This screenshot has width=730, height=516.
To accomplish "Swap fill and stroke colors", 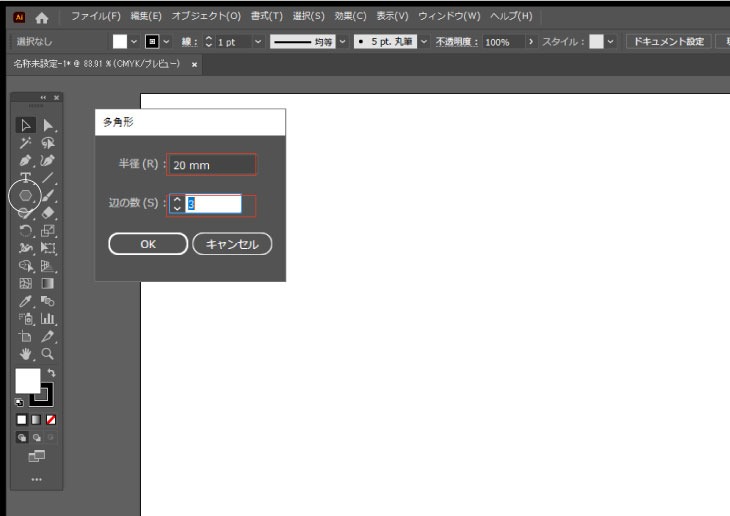I will pos(51,373).
